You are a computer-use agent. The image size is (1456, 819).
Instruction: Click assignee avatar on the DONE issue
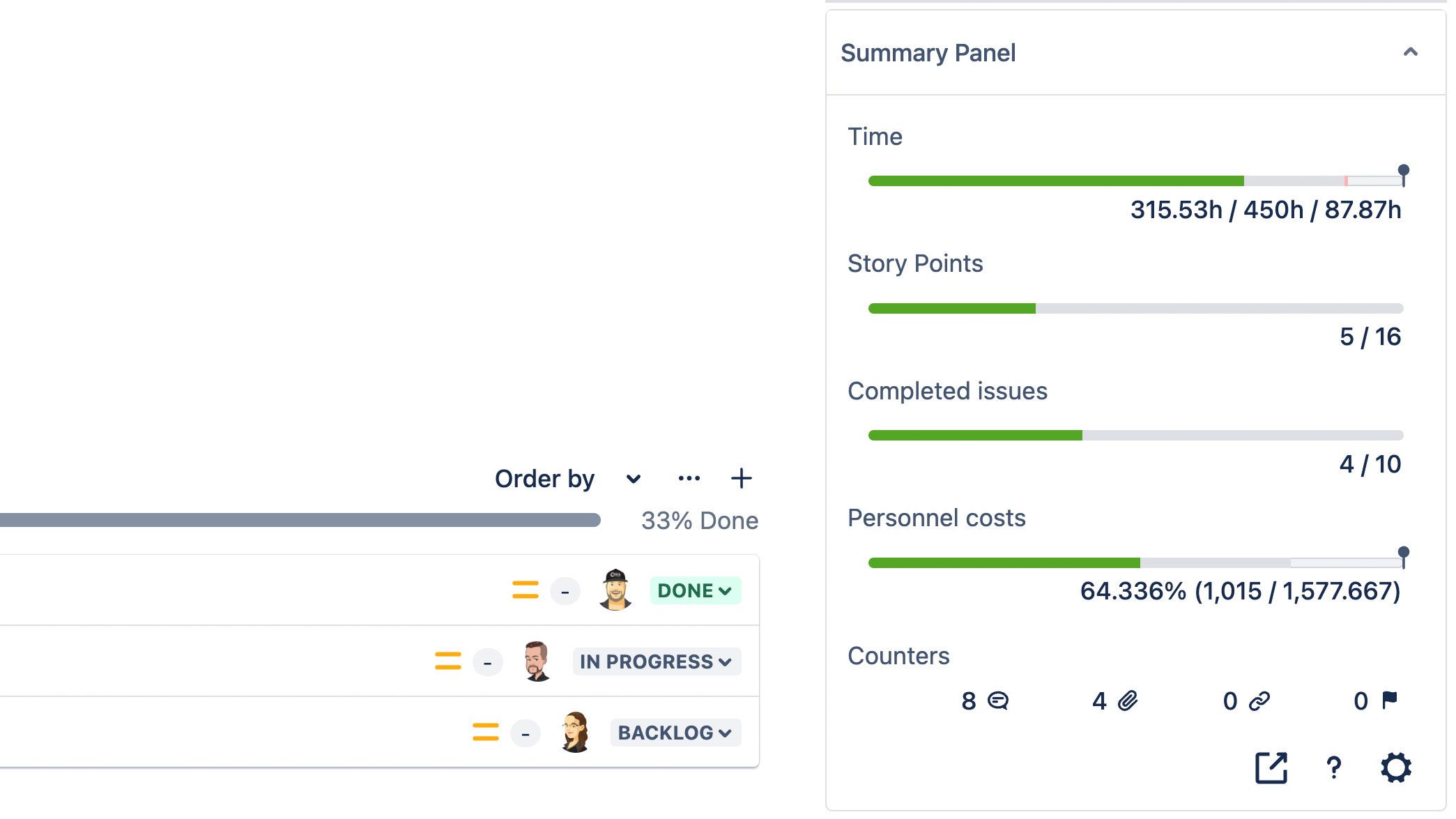point(615,590)
